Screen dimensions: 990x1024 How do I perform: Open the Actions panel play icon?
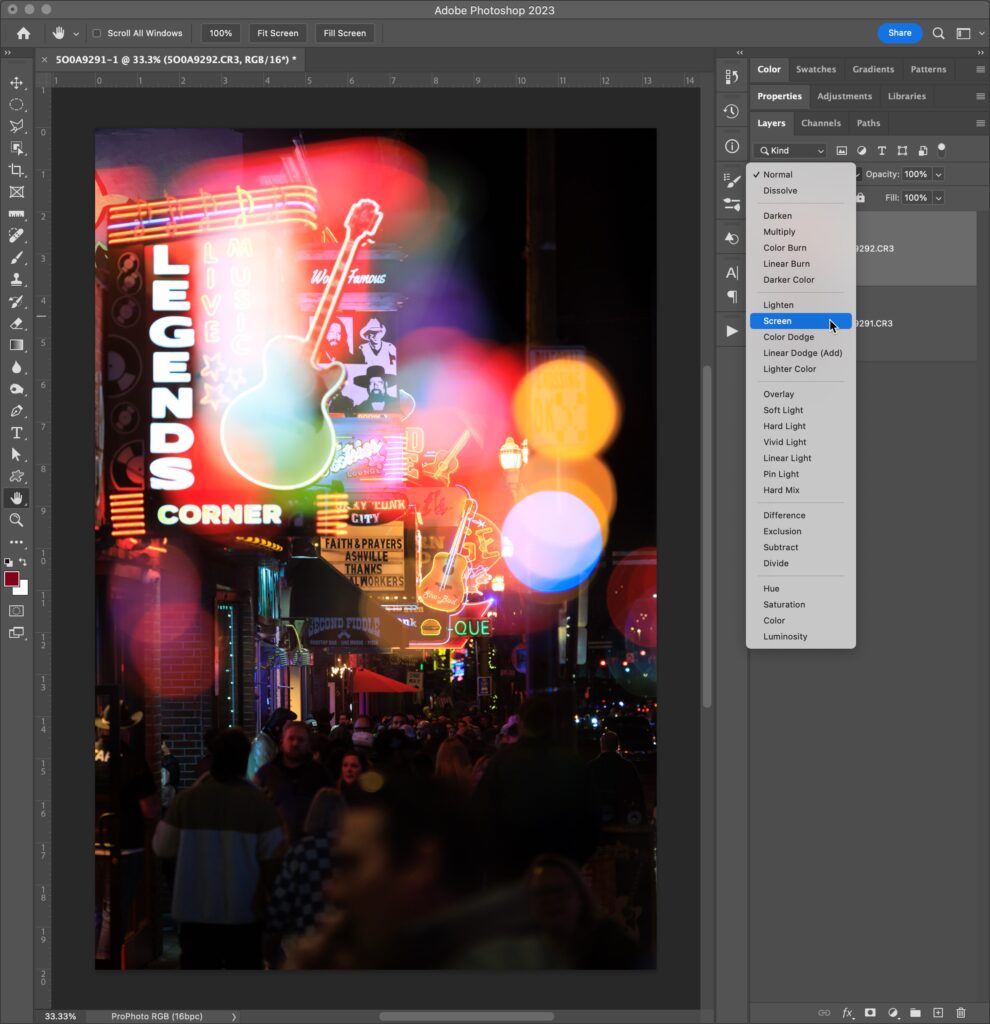tap(731, 331)
